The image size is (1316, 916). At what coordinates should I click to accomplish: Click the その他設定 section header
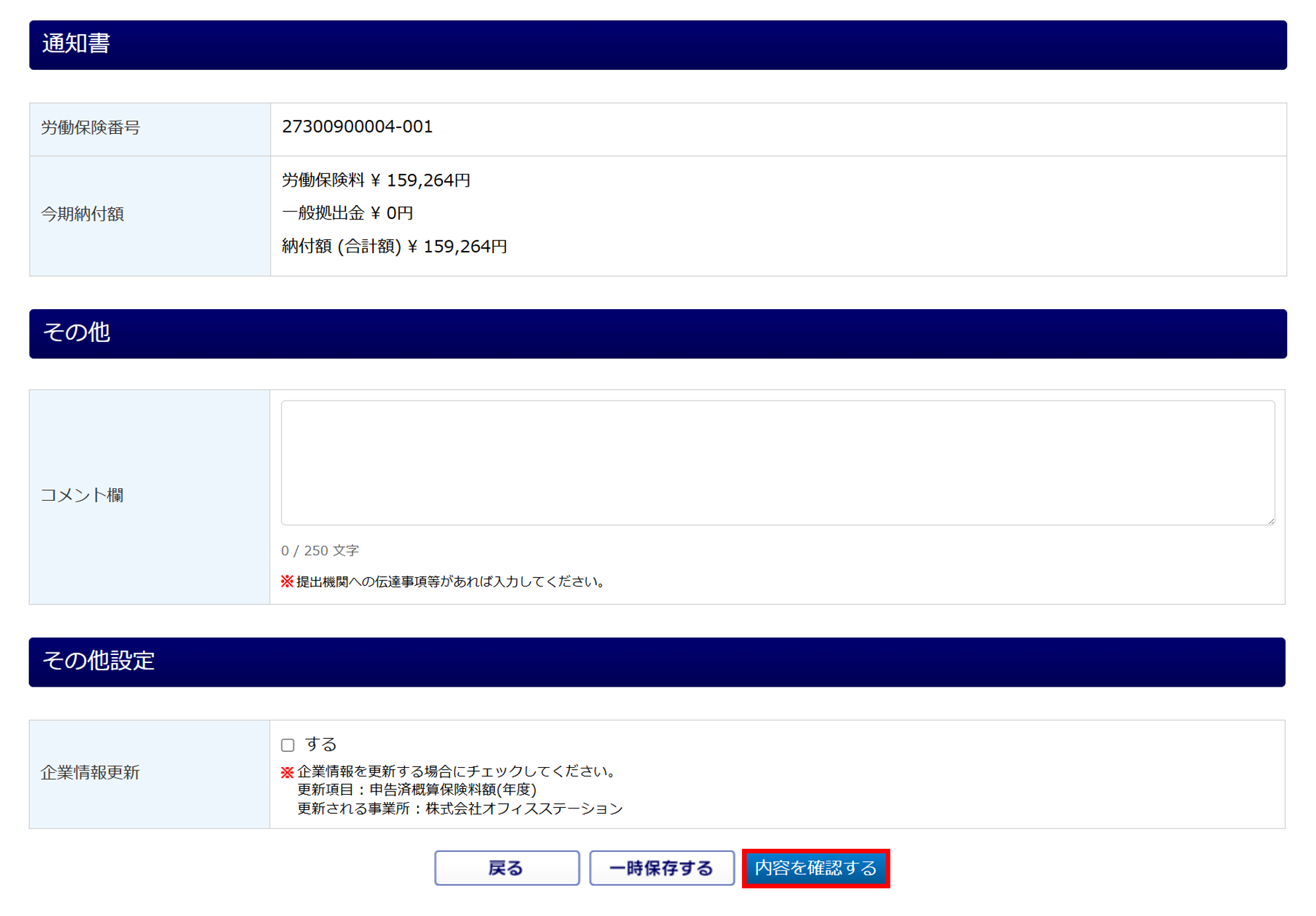656,662
